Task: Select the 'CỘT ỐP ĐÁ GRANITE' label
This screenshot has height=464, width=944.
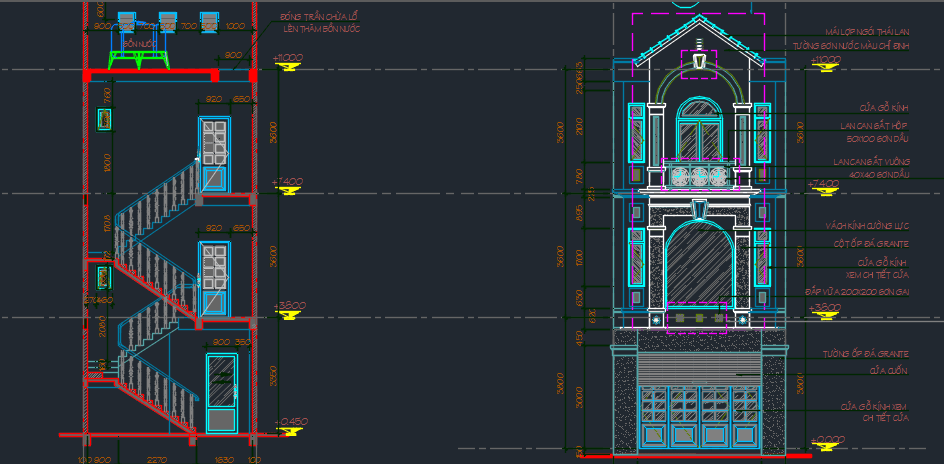Action: [870, 243]
